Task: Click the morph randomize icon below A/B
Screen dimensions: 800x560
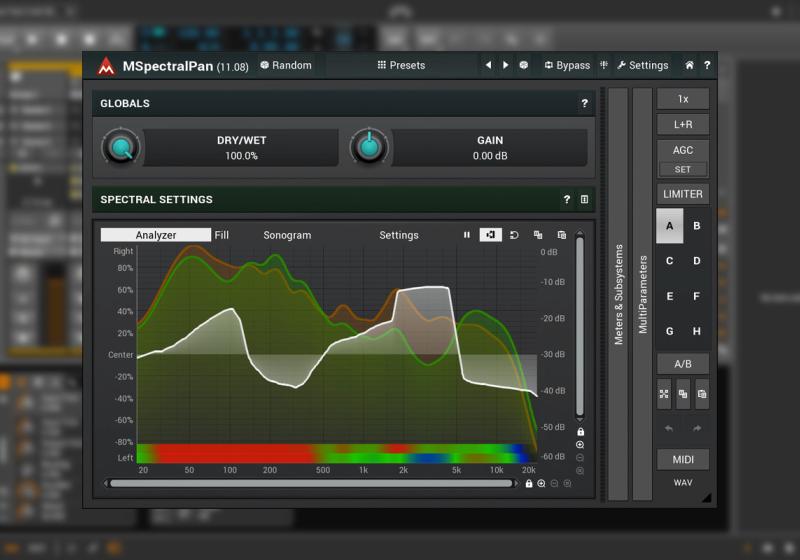Action: coord(664,394)
